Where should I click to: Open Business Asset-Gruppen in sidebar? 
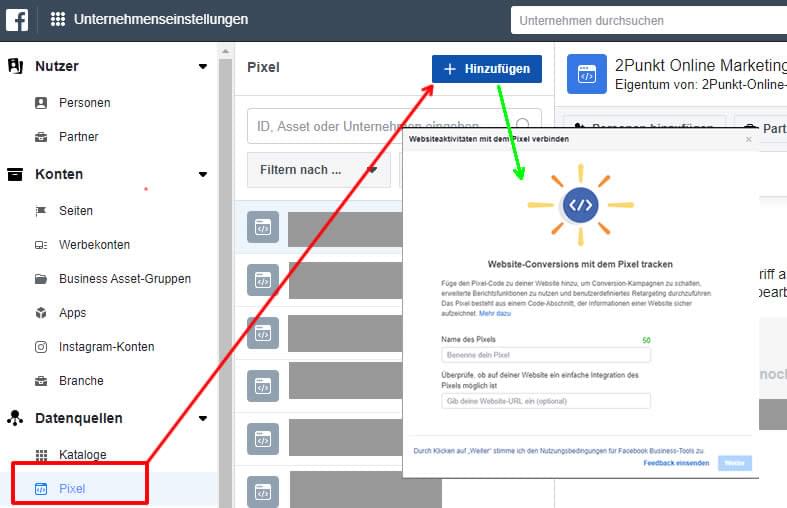[125, 279]
